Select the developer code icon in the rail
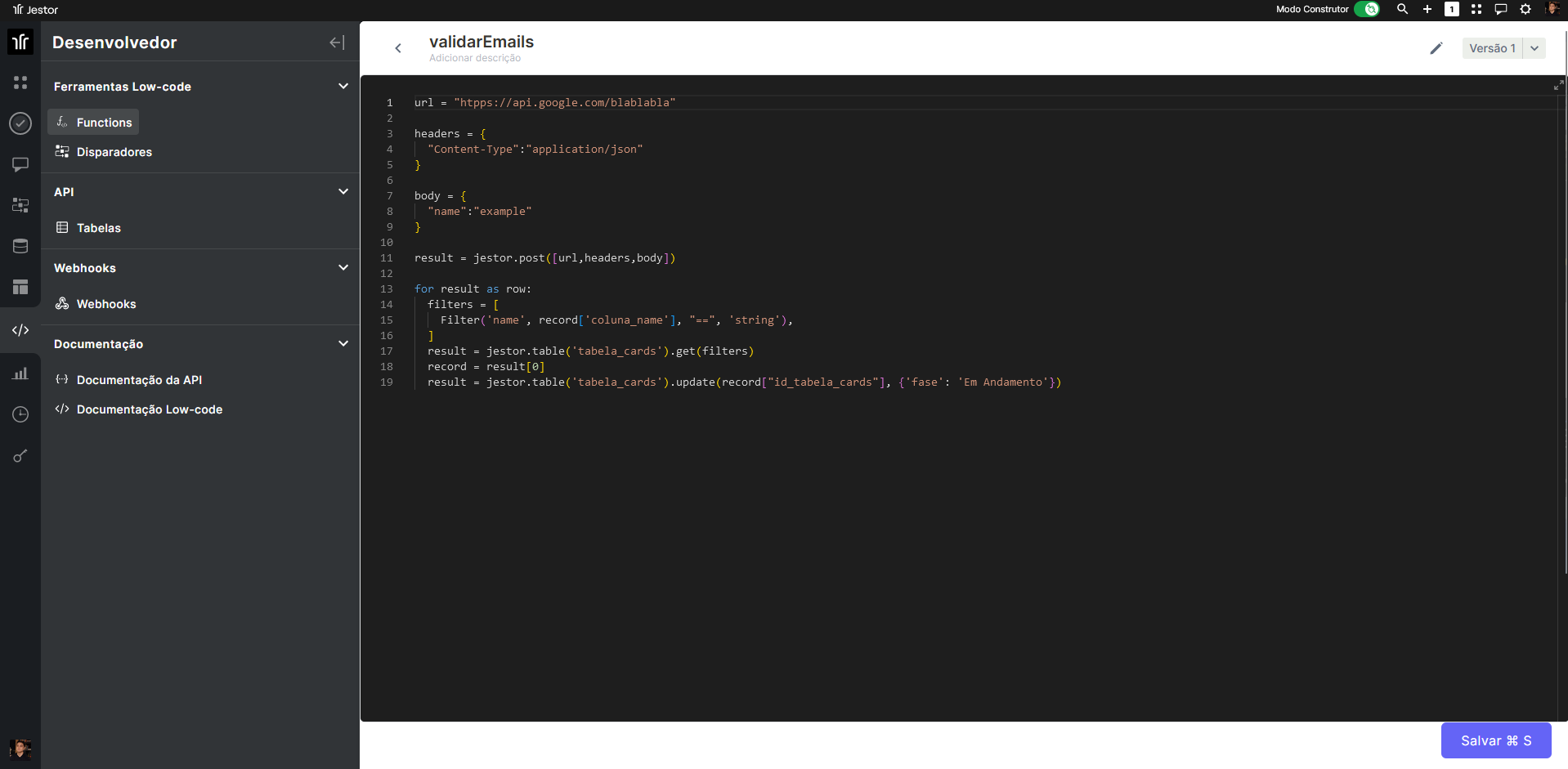The image size is (1568, 769). 20,330
